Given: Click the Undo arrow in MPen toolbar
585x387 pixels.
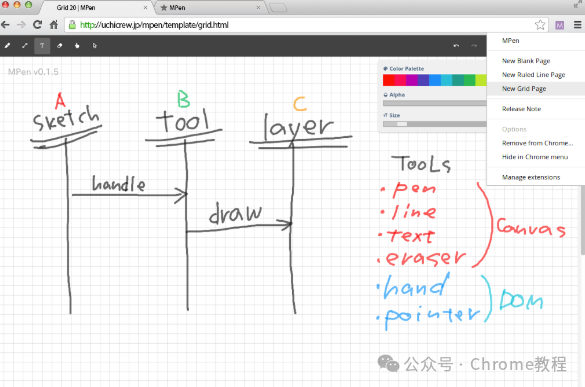Looking at the screenshot, I should 456,46.
